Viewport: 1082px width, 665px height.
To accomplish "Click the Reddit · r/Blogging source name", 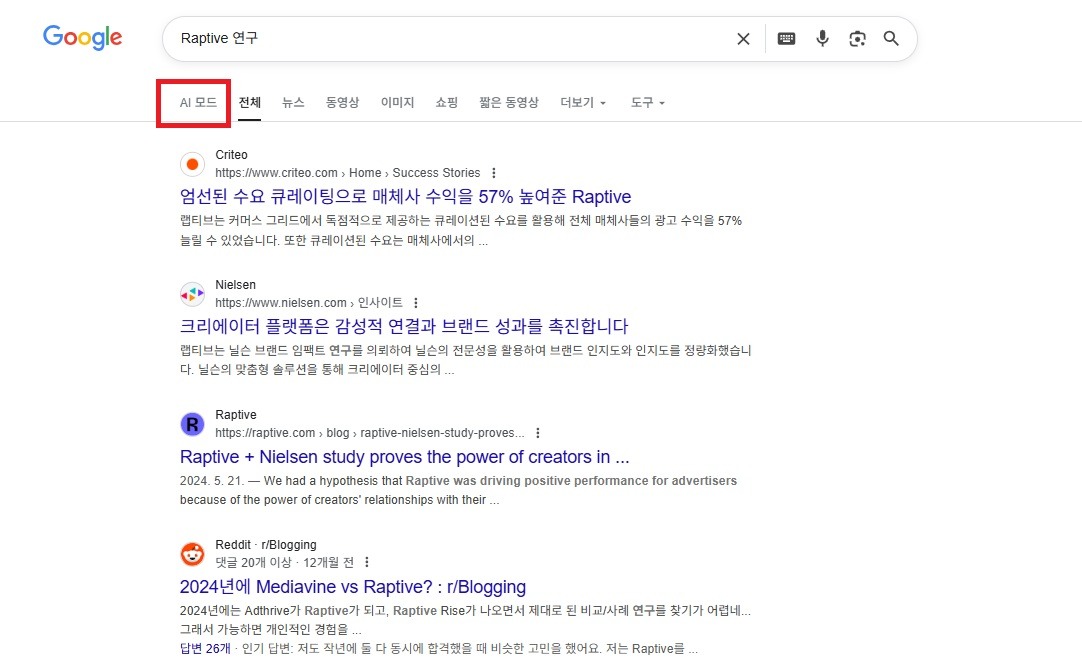I will tap(266, 545).
